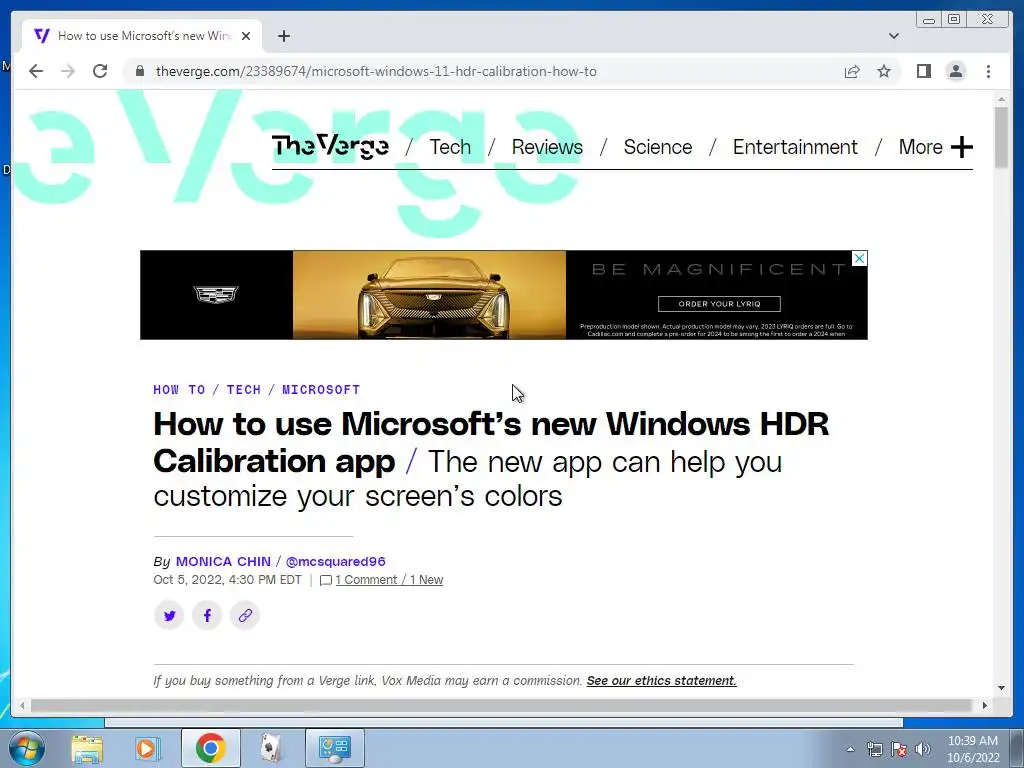
Task: Click the horizontal scrollbar left arrow
Action: [x=22, y=705]
